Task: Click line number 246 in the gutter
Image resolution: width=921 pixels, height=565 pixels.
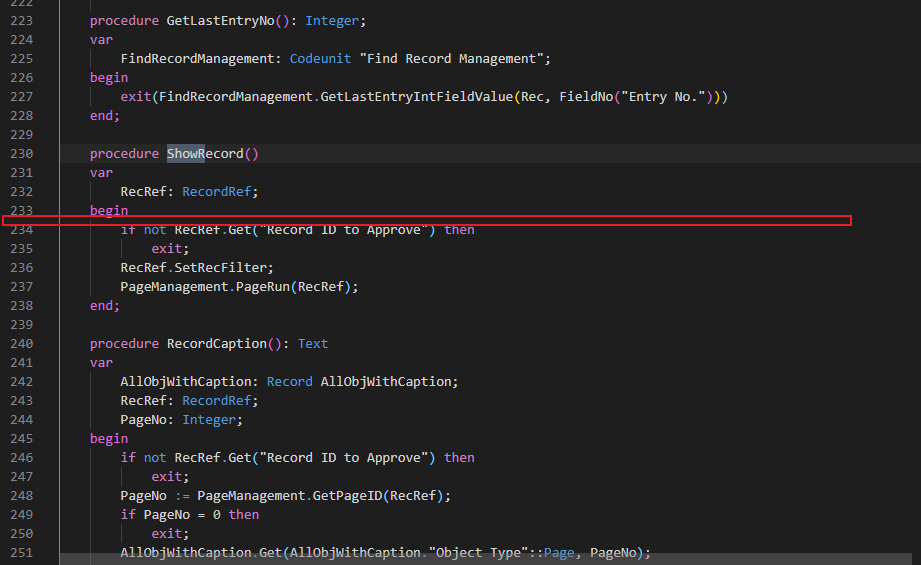Action: point(22,458)
